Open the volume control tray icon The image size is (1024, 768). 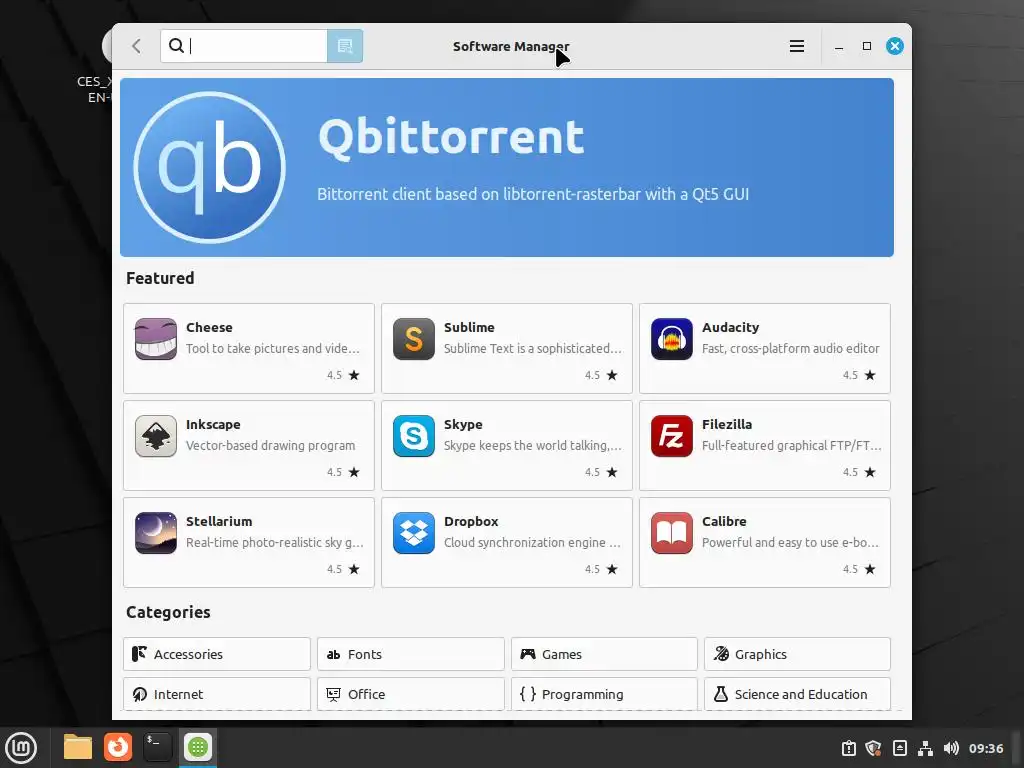coord(951,748)
